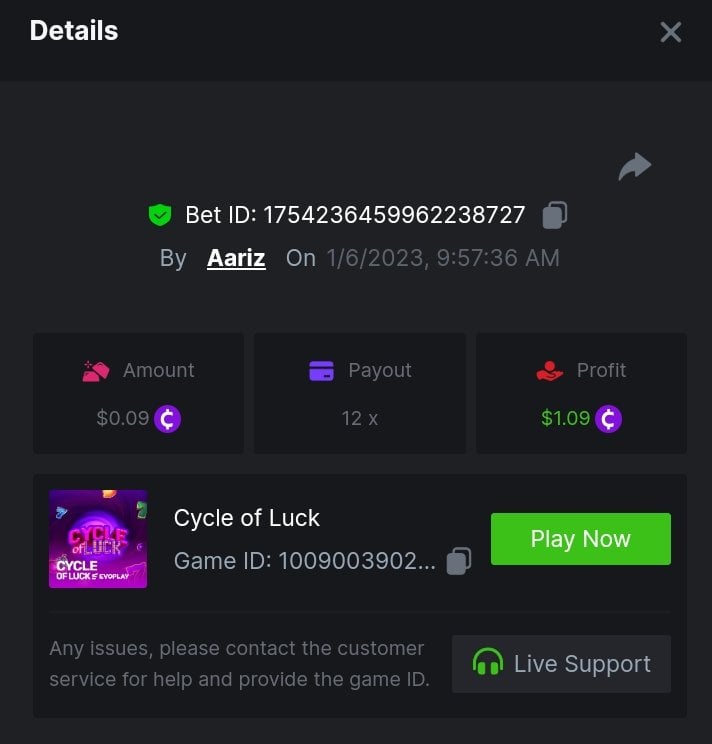Click the share arrow icon

click(x=634, y=166)
